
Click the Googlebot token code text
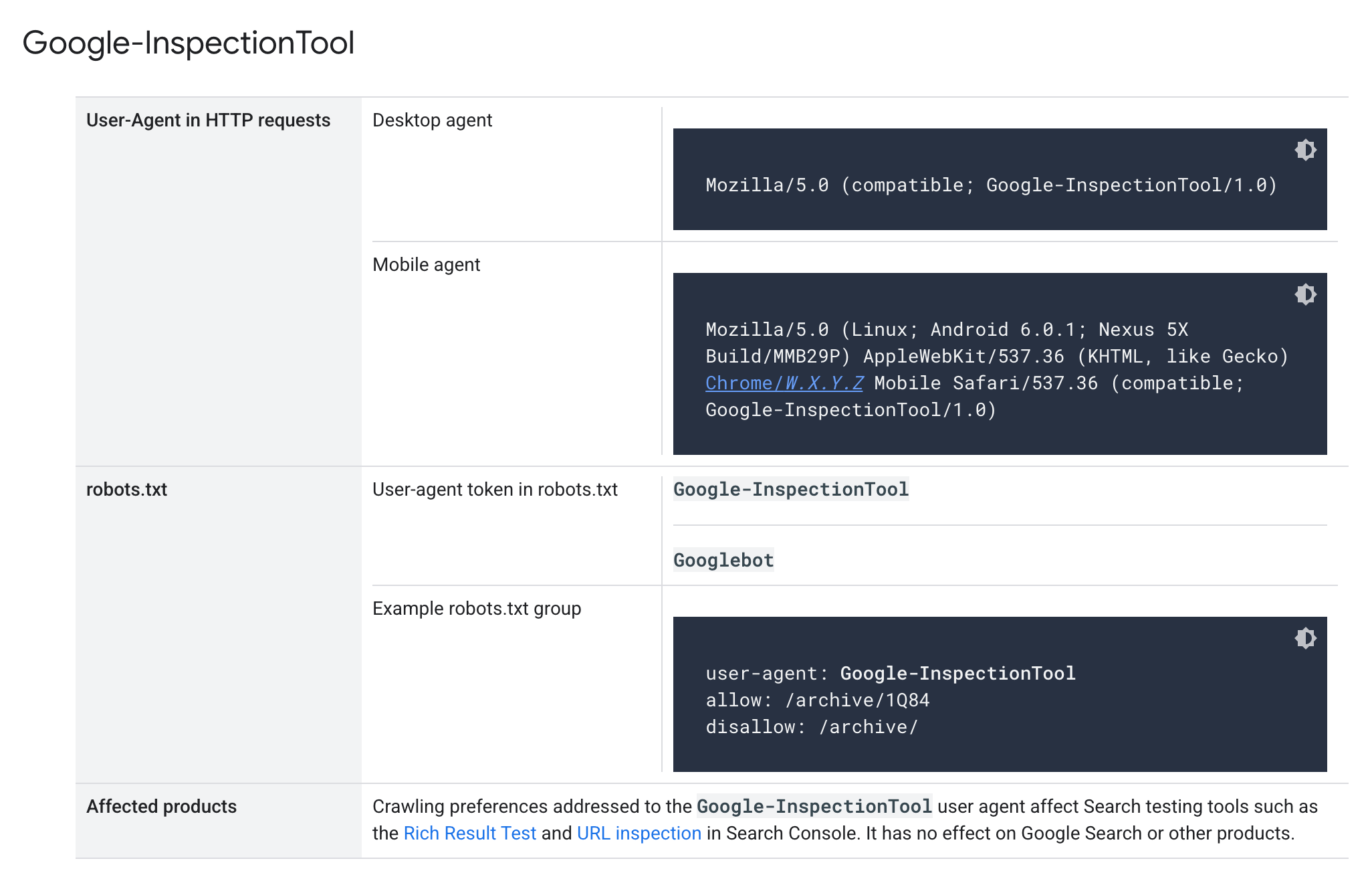[723, 561]
